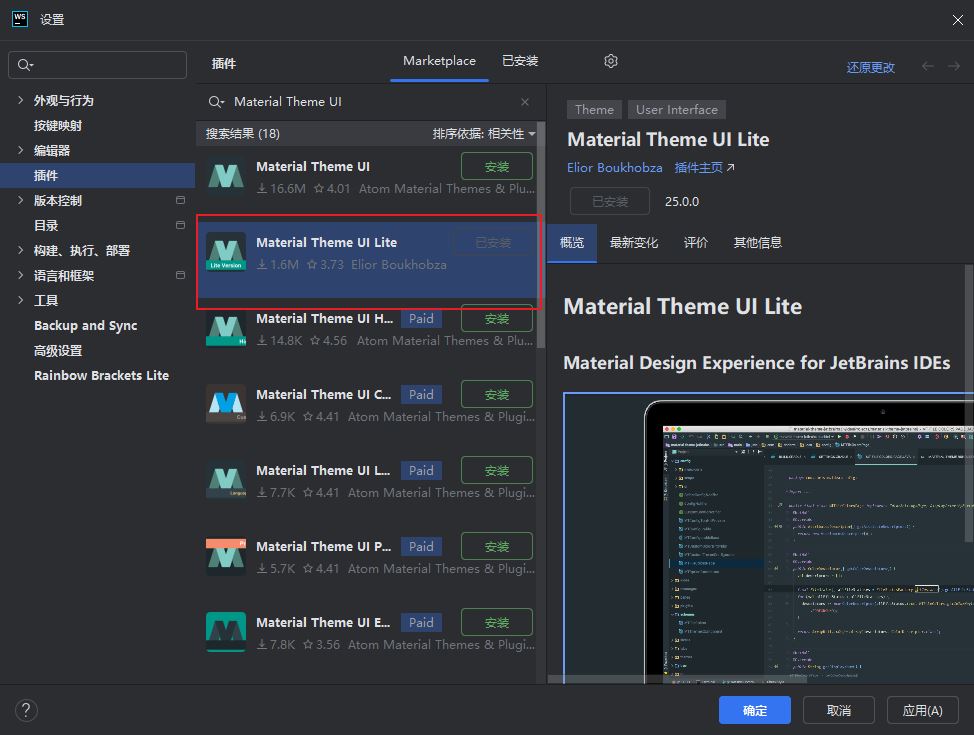Viewport: 974px width, 735px height.
Task: Click the Material Theme UI C... plugin logo
Action: pos(226,404)
